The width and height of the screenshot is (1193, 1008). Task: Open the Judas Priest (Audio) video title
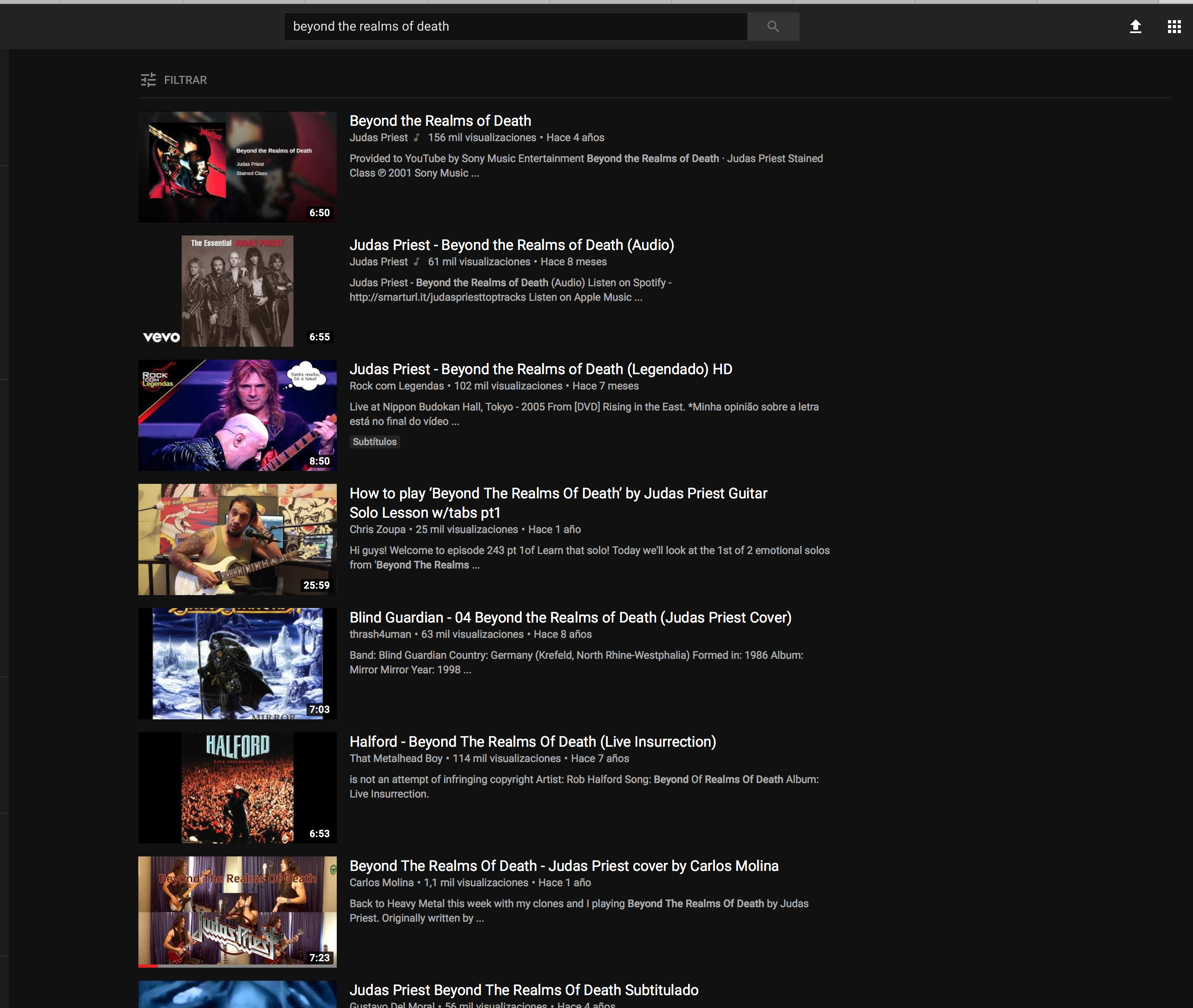512,245
